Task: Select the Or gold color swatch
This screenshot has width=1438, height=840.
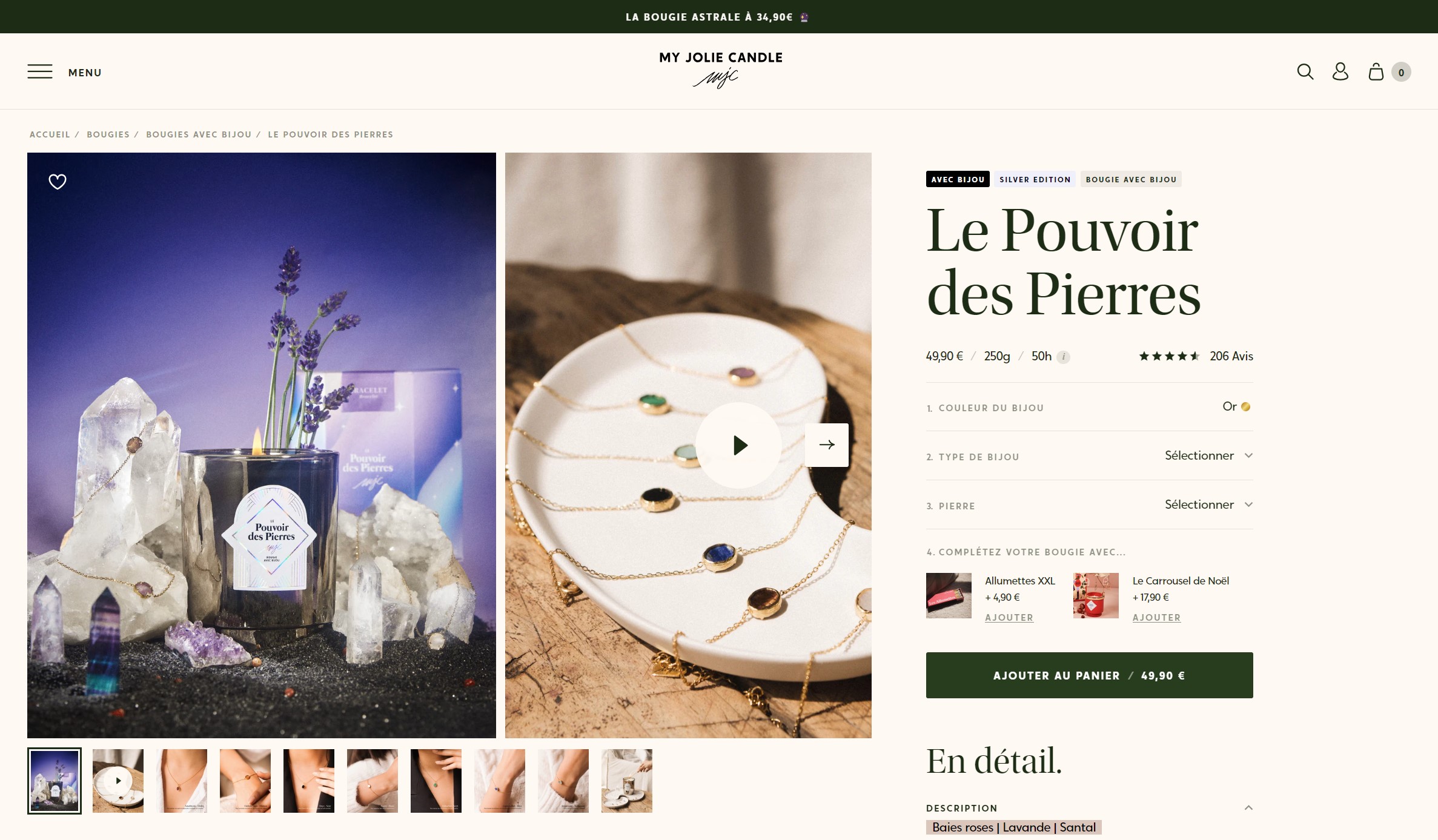Action: [x=1245, y=406]
